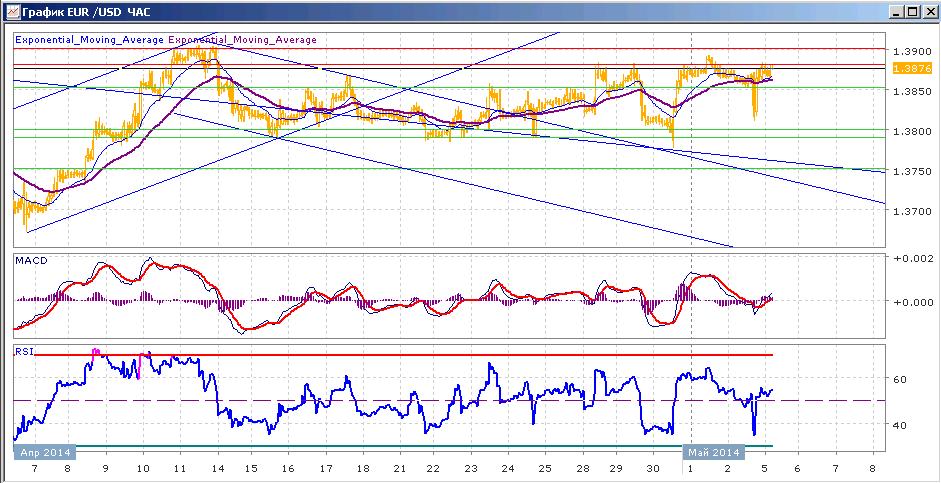Click date 23 on the time axis

pos(472,467)
